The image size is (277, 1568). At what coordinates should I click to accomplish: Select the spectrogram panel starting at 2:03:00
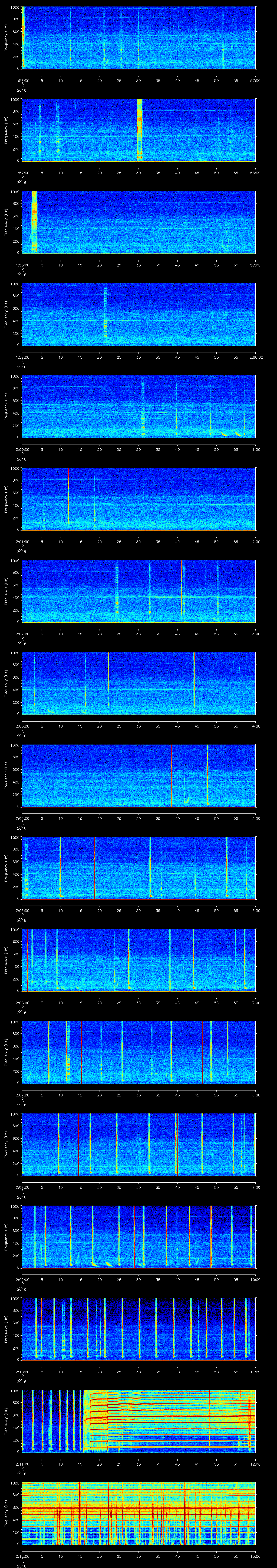139,683
